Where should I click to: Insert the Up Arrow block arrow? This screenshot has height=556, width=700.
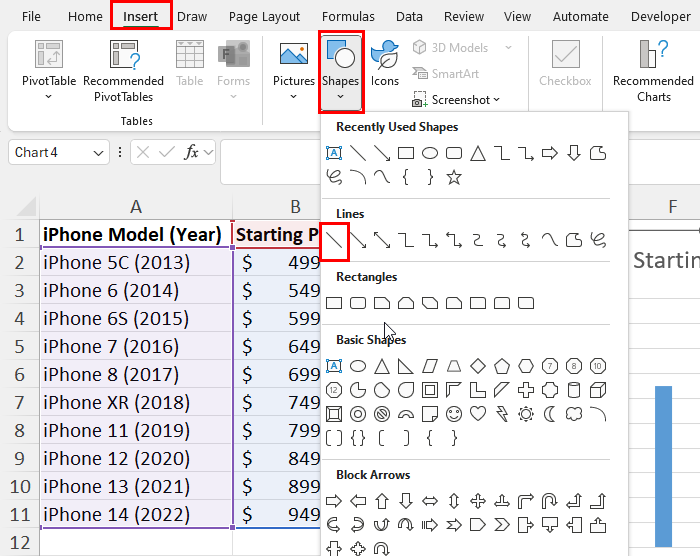click(382, 501)
